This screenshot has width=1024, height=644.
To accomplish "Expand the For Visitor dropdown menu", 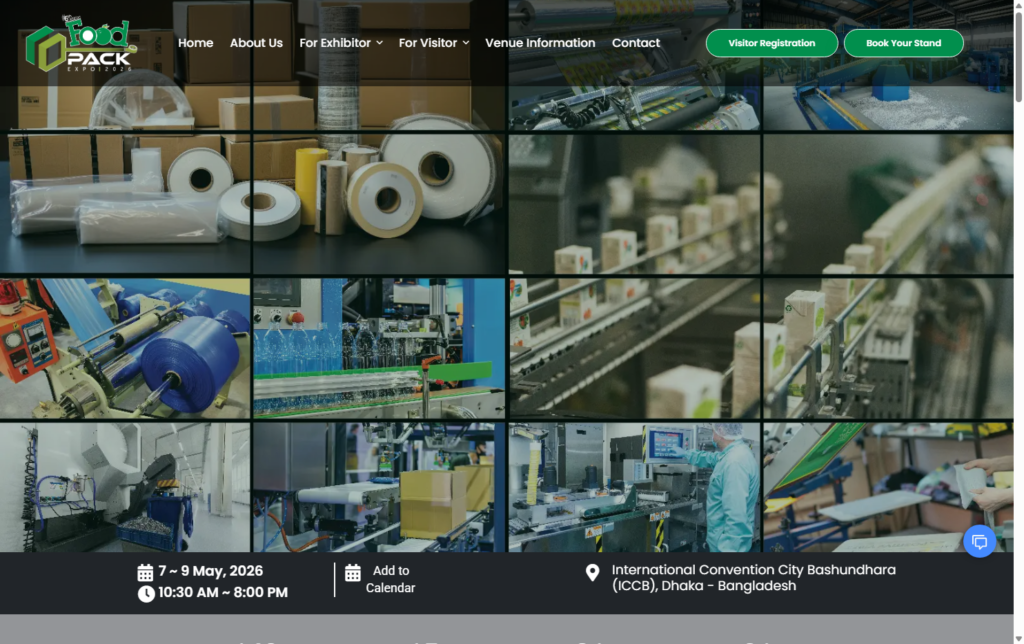I will pyautogui.click(x=433, y=43).
